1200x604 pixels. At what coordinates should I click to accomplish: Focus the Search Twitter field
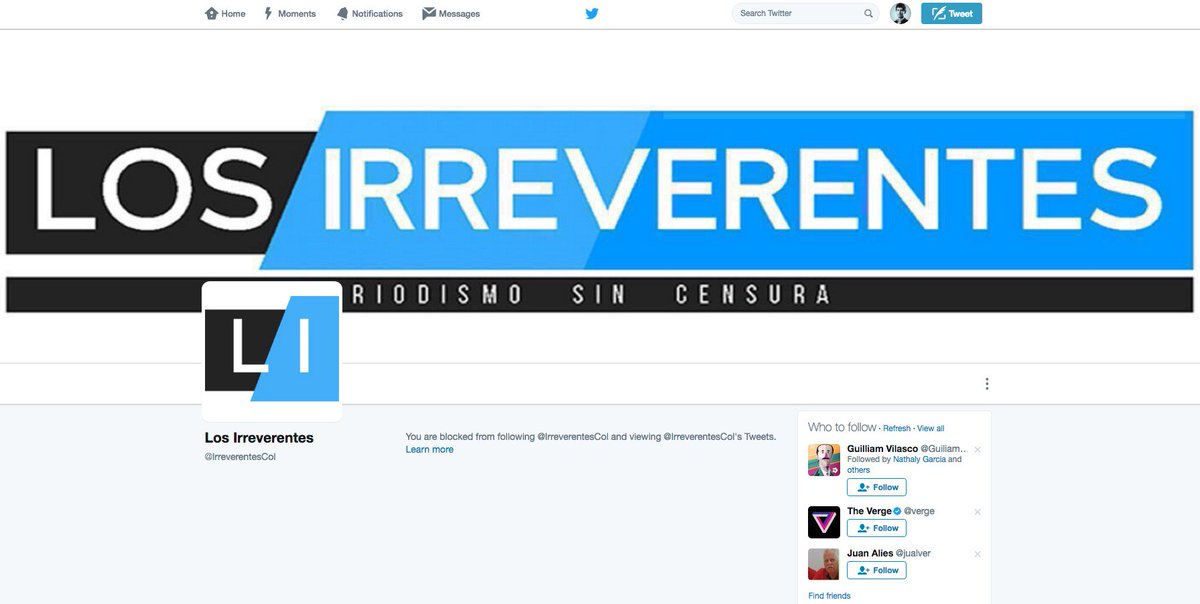click(x=805, y=14)
